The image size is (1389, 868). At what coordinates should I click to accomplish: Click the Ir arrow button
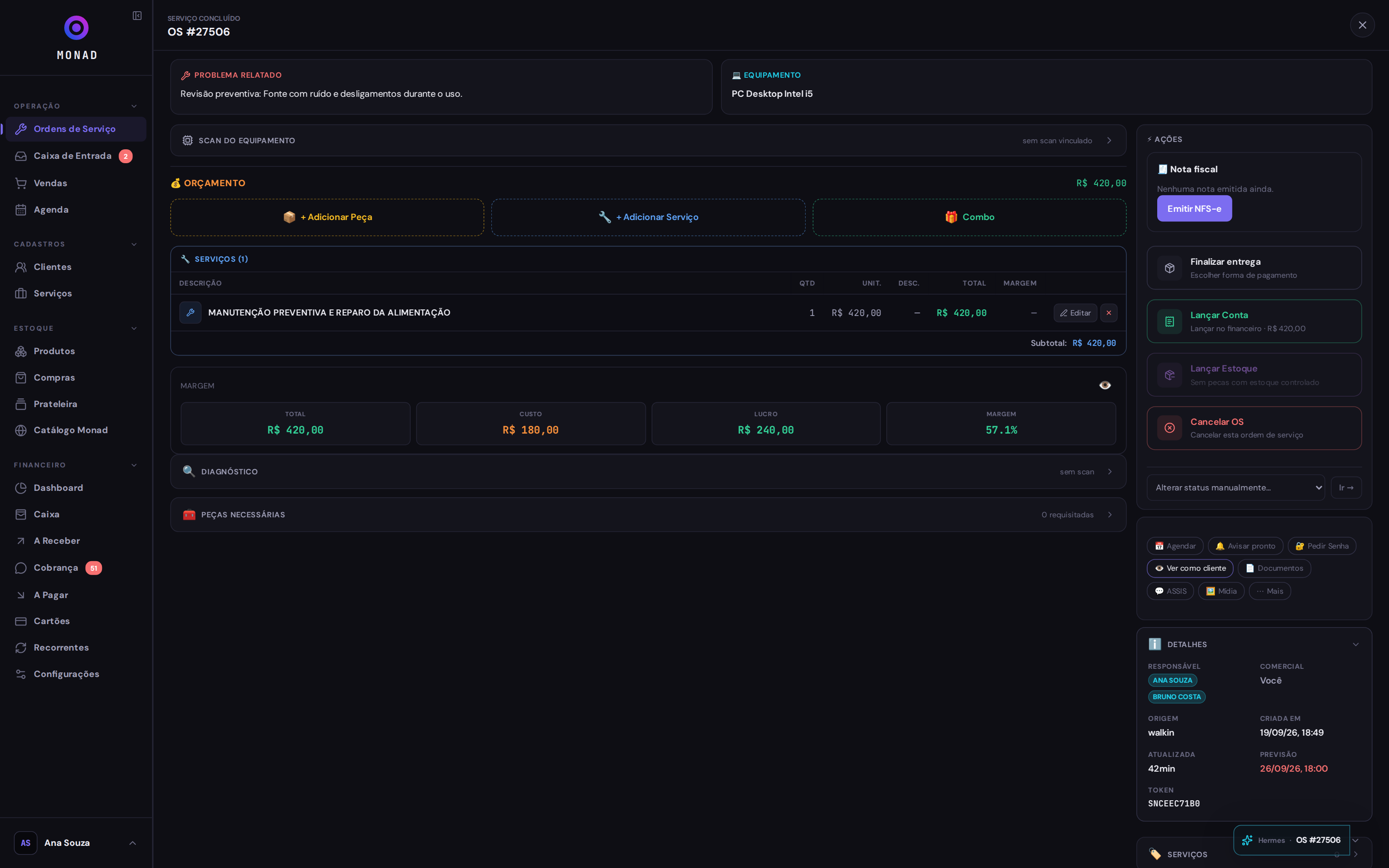tap(1346, 487)
